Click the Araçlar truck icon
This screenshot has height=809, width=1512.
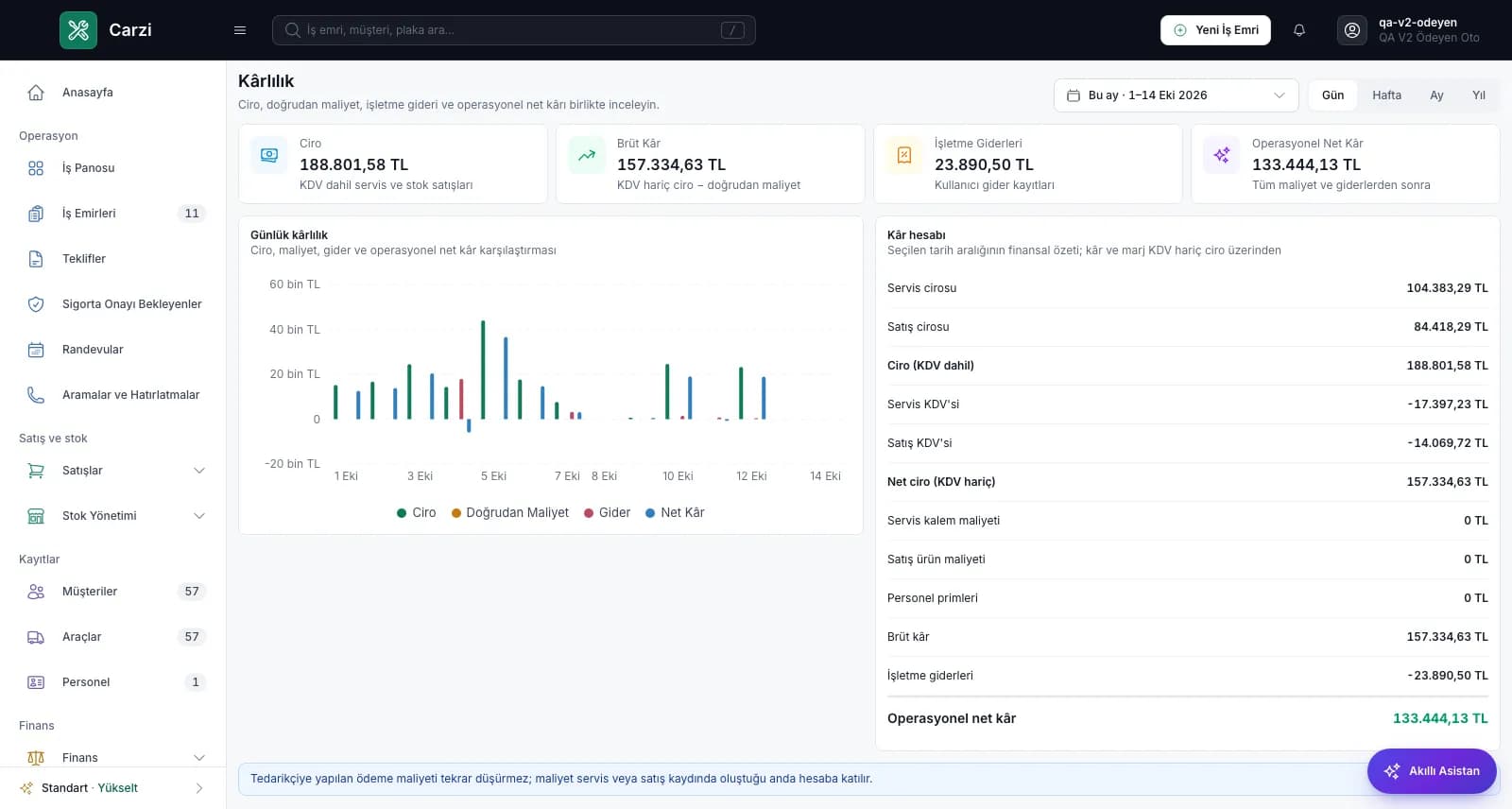point(36,637)
